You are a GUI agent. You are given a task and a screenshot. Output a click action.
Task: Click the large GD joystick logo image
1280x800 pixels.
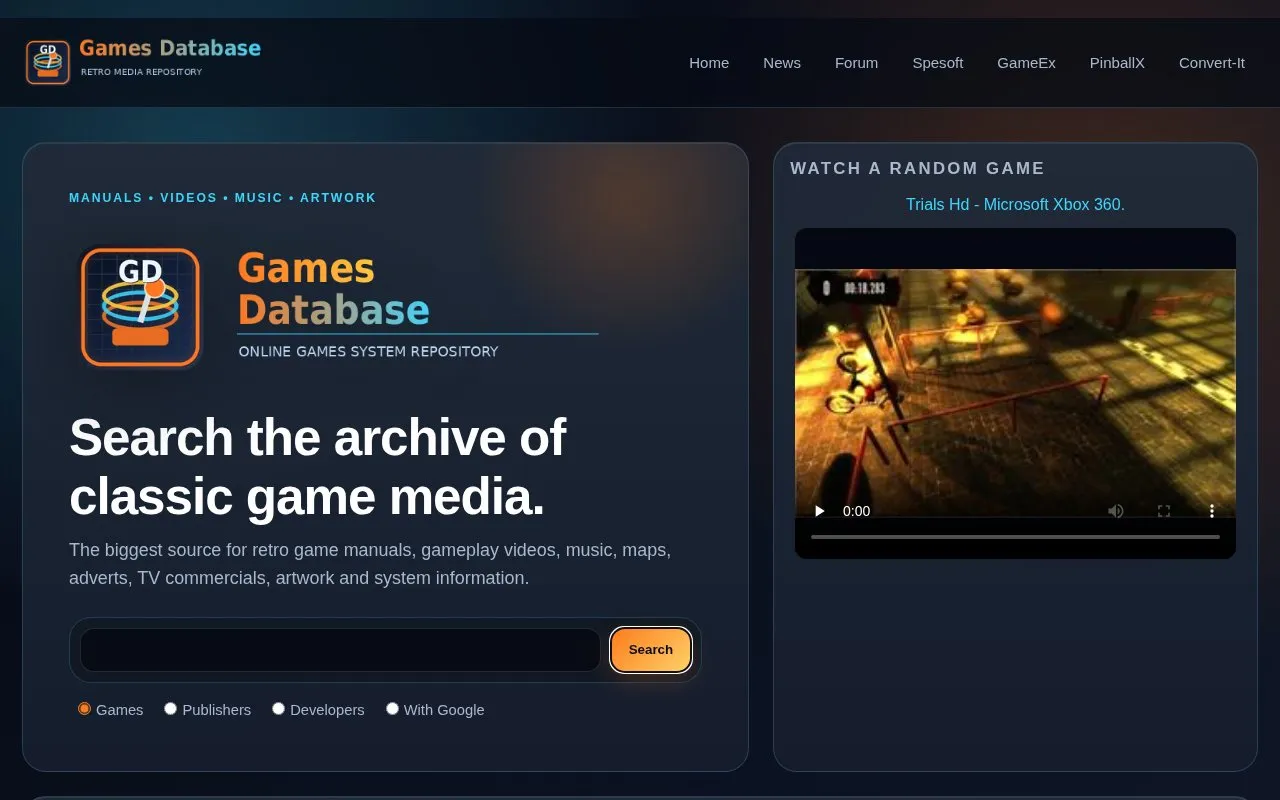(x=140, y=307)
